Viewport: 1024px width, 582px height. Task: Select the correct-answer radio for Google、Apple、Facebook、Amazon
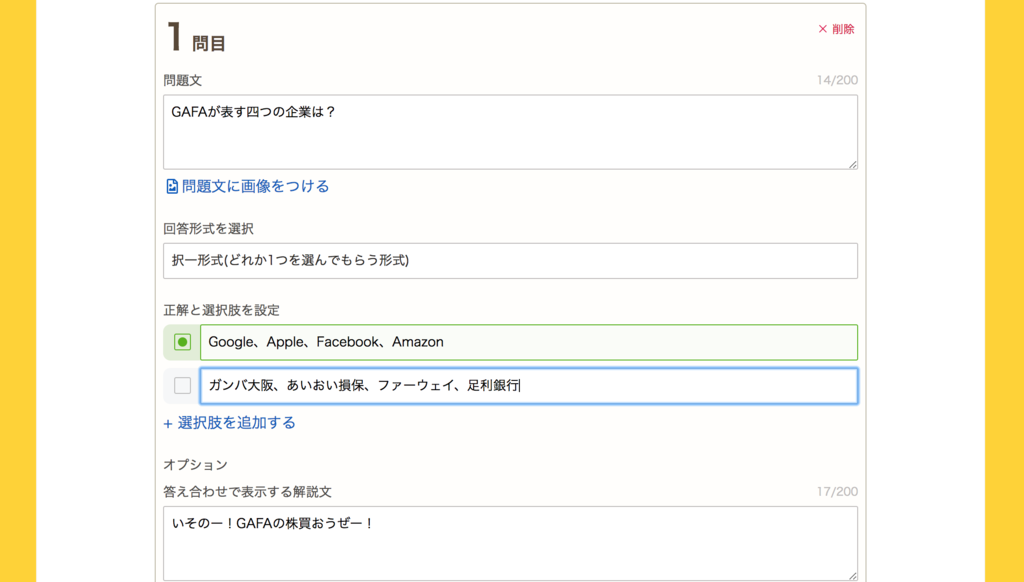(182, 342)
